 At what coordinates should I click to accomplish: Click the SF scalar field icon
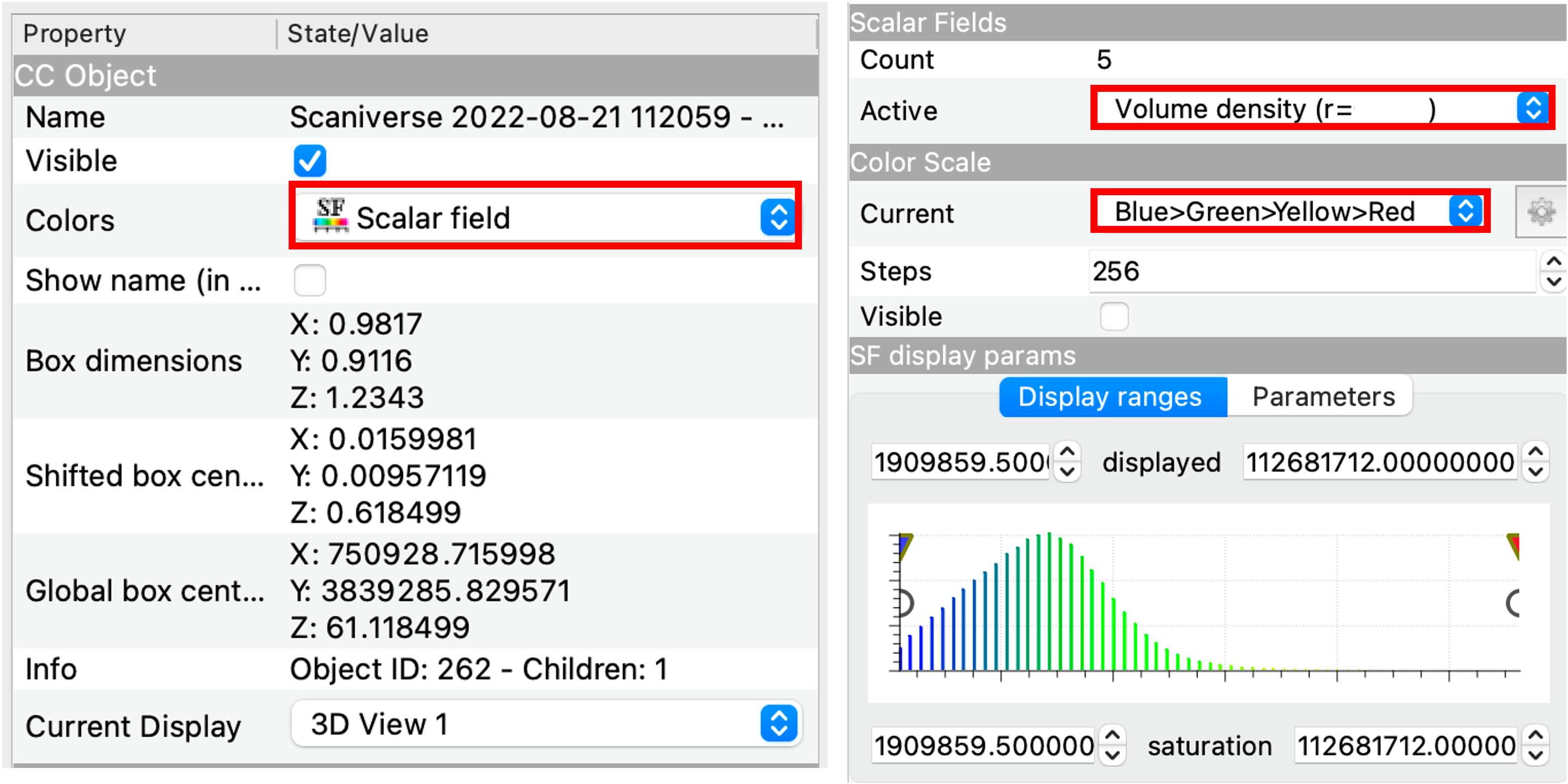pyautogui.click(x=331, y=215)
